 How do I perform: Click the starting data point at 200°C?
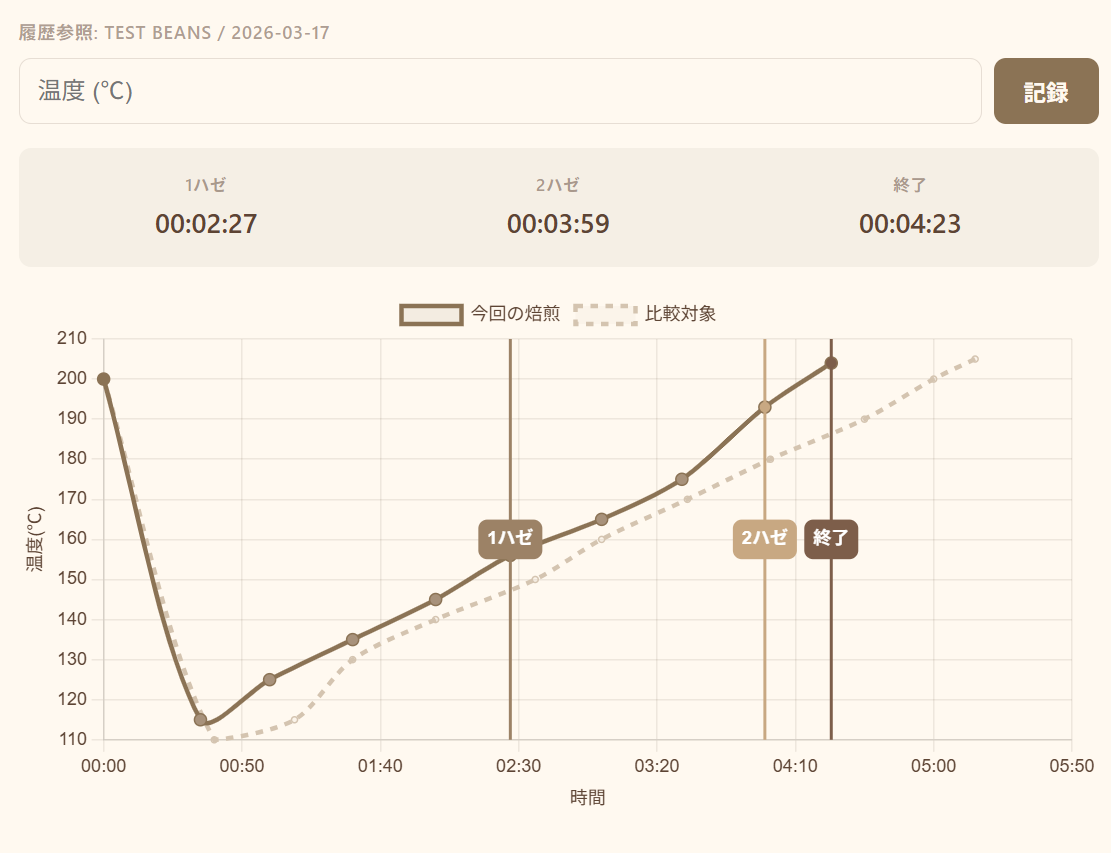click(103, 379)
